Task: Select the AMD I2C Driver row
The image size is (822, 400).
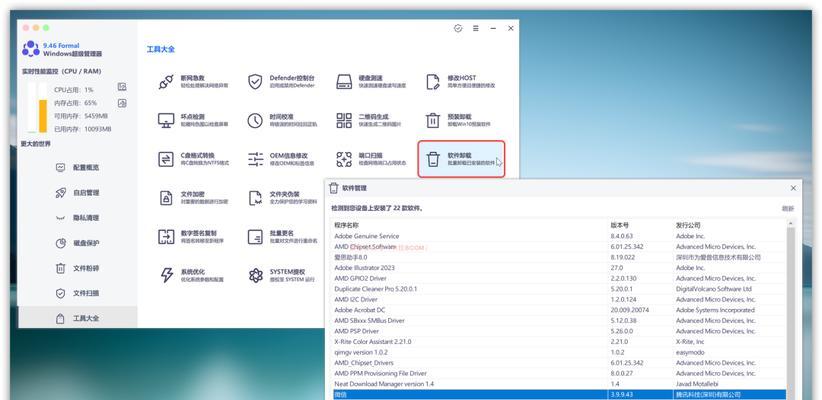Action: click(x=559, y=299)
